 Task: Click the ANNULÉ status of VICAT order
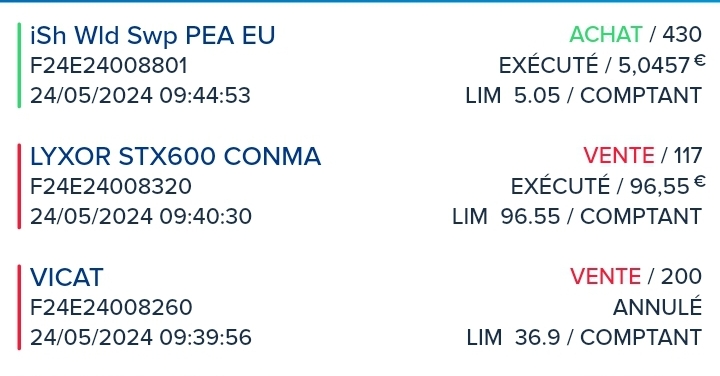point(658,306)
